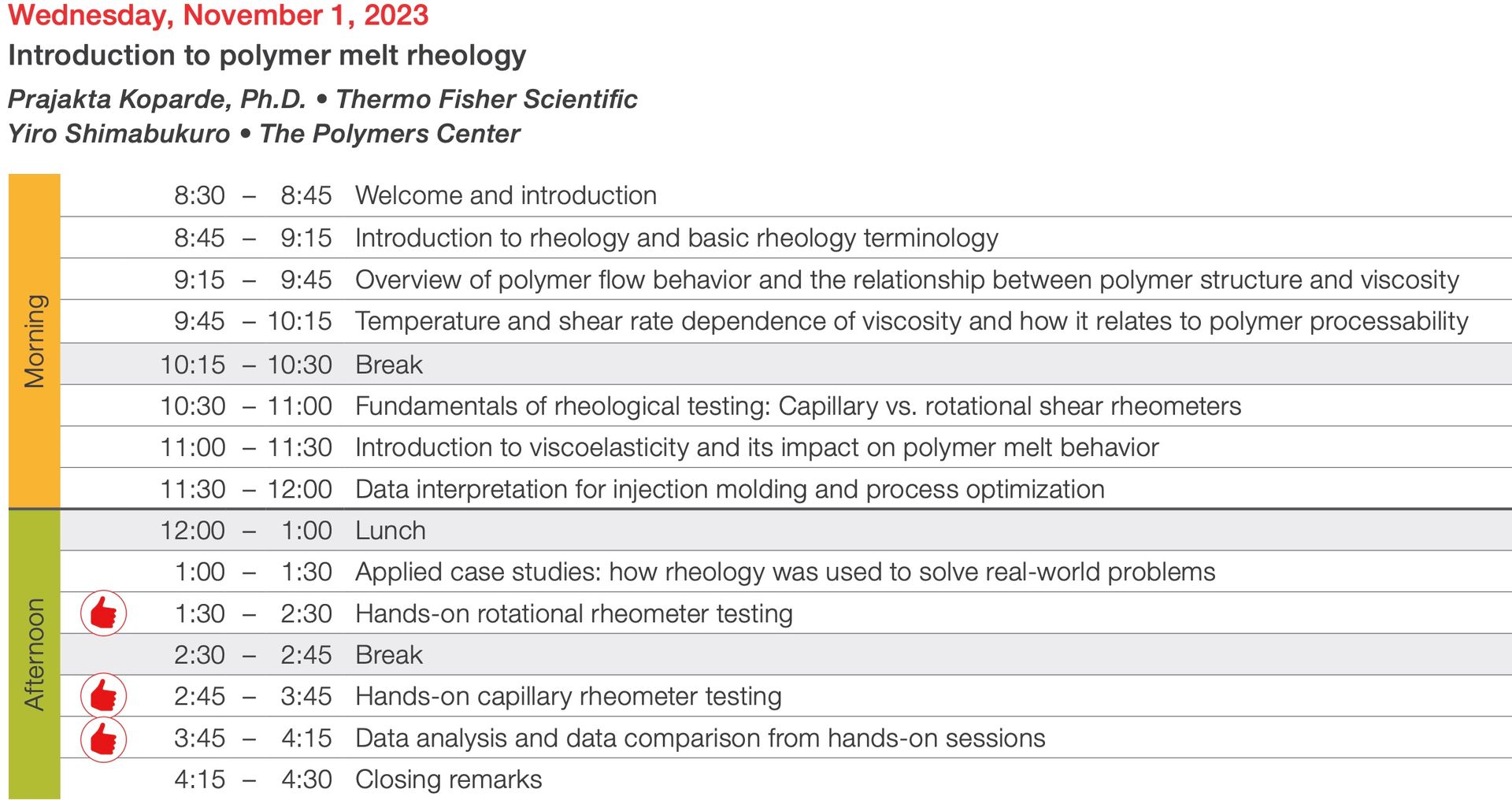1512x800 pixels.
Task: Select the Closing remarks row
Action: pyautogui.click(x=786, y=780)
